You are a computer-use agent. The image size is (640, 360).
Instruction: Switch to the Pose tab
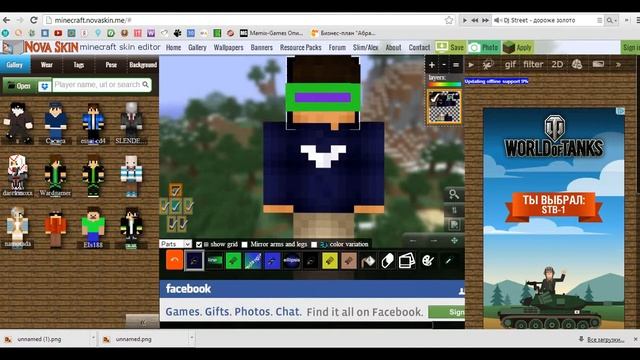pyautogui.click(x=111, y=64)
